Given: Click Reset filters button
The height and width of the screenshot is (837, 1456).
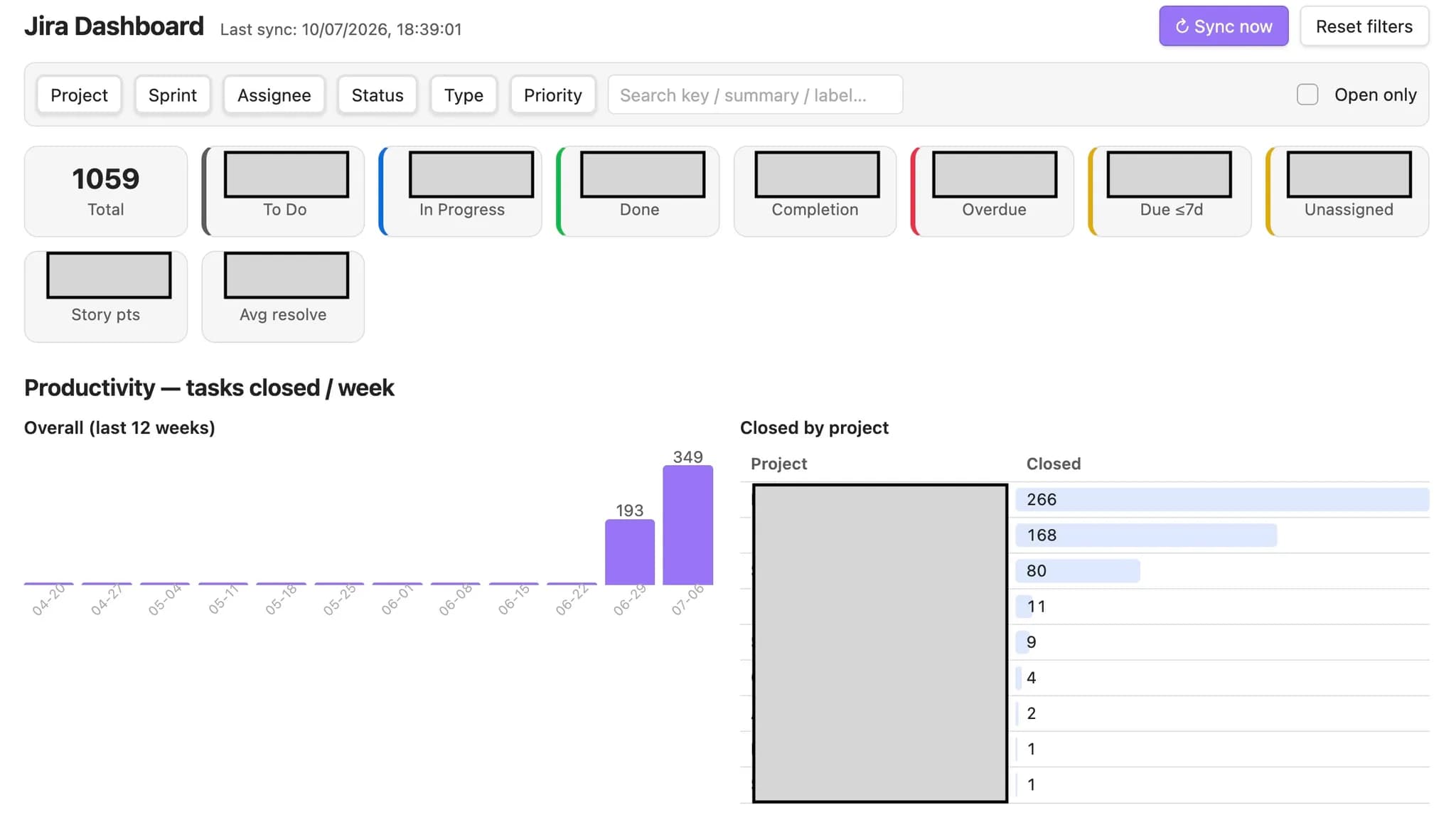Looking at the screenshot, I should point(1364,26).
